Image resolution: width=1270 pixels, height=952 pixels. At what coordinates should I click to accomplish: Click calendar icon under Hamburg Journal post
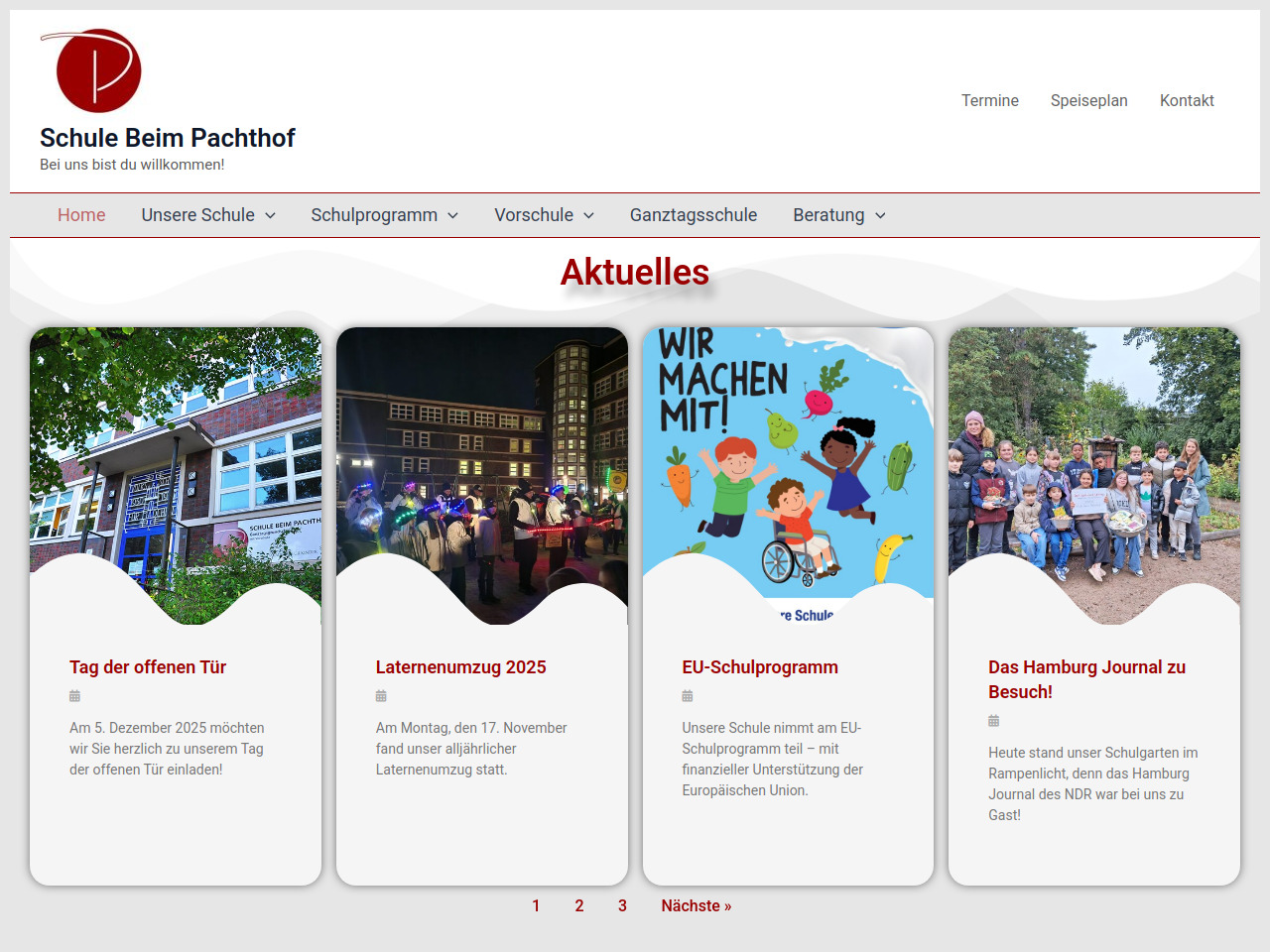coord(993,721)
